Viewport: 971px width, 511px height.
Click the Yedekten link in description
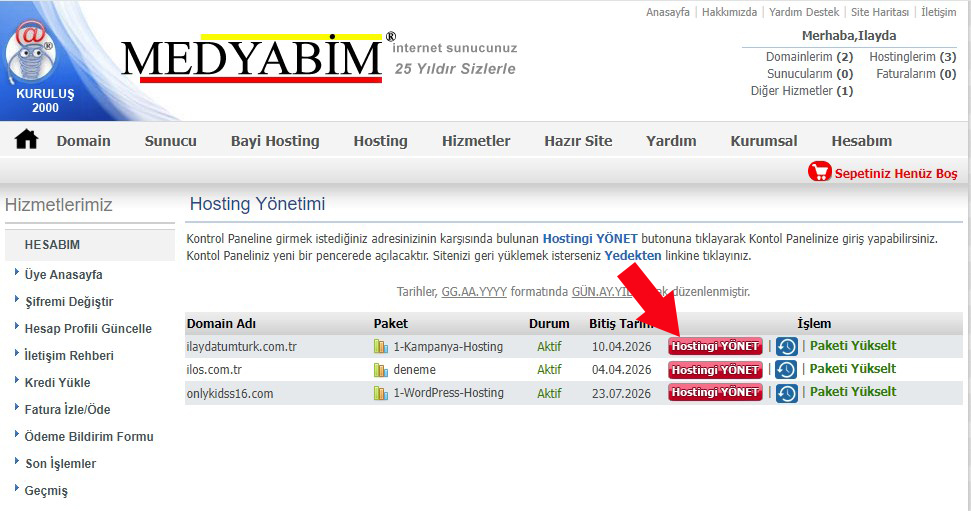tap(632, 255)
